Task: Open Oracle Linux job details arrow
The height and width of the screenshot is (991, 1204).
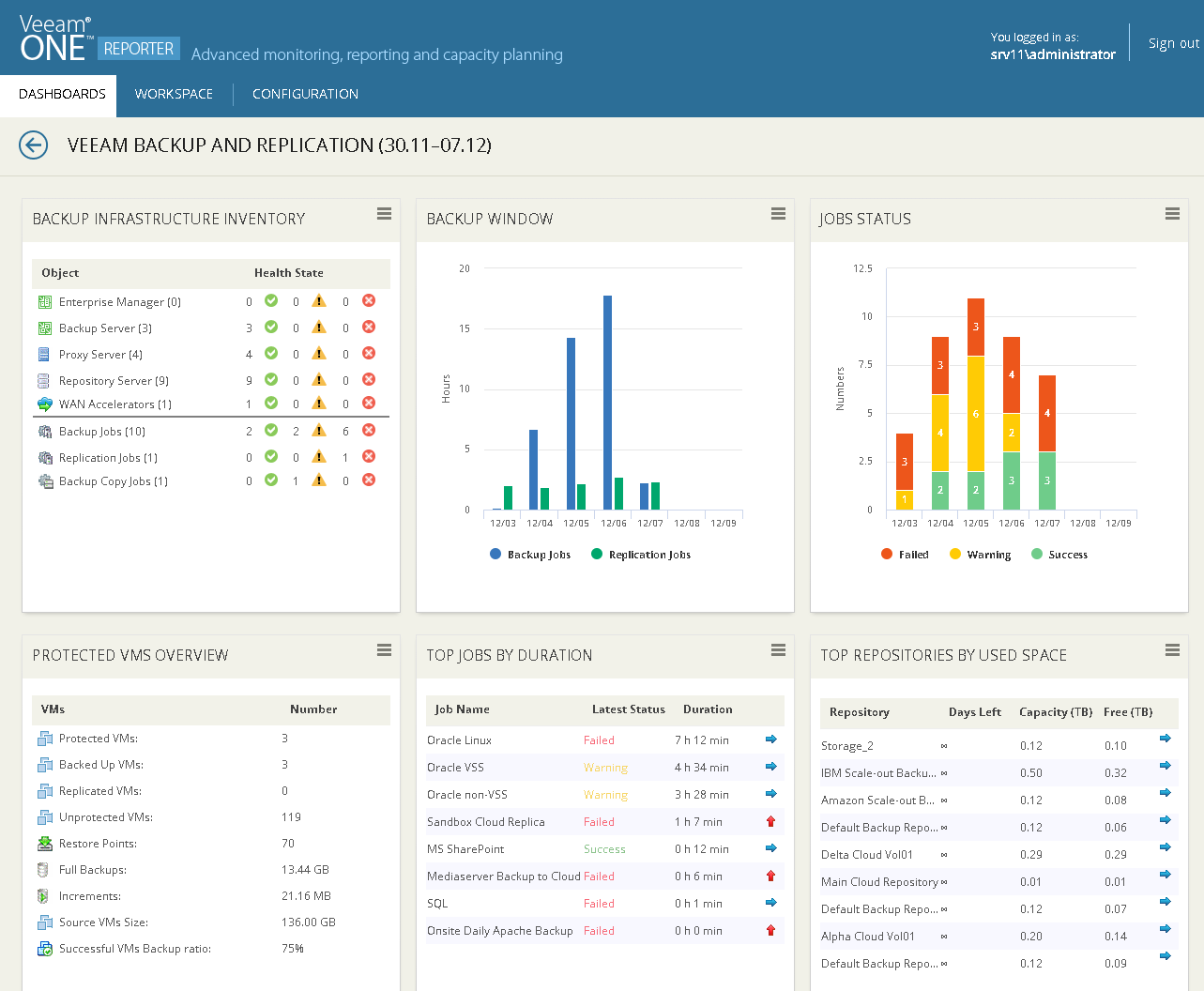Action: (x=771, y=739)
